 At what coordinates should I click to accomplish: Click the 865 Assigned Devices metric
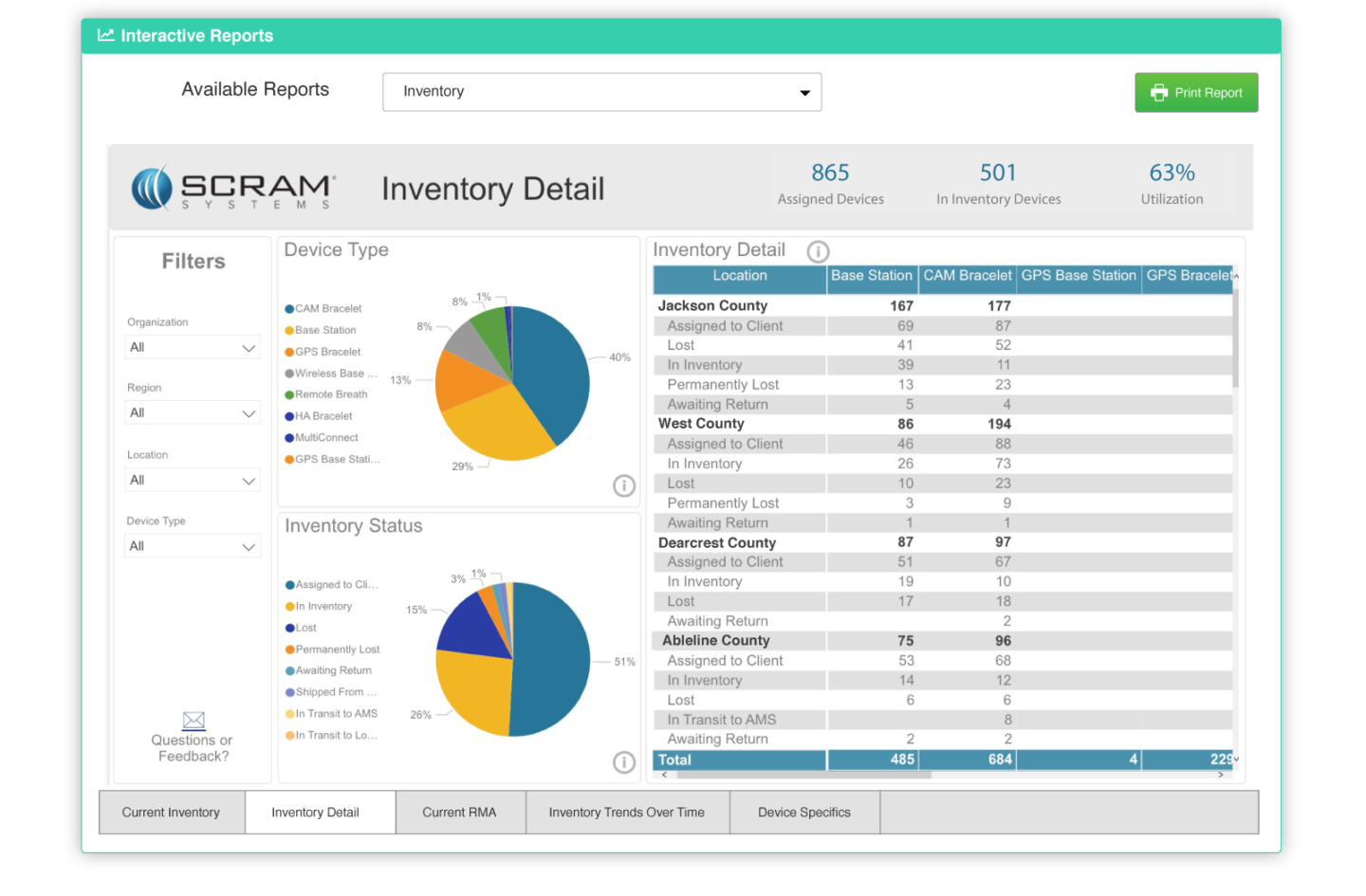[830, 183]
